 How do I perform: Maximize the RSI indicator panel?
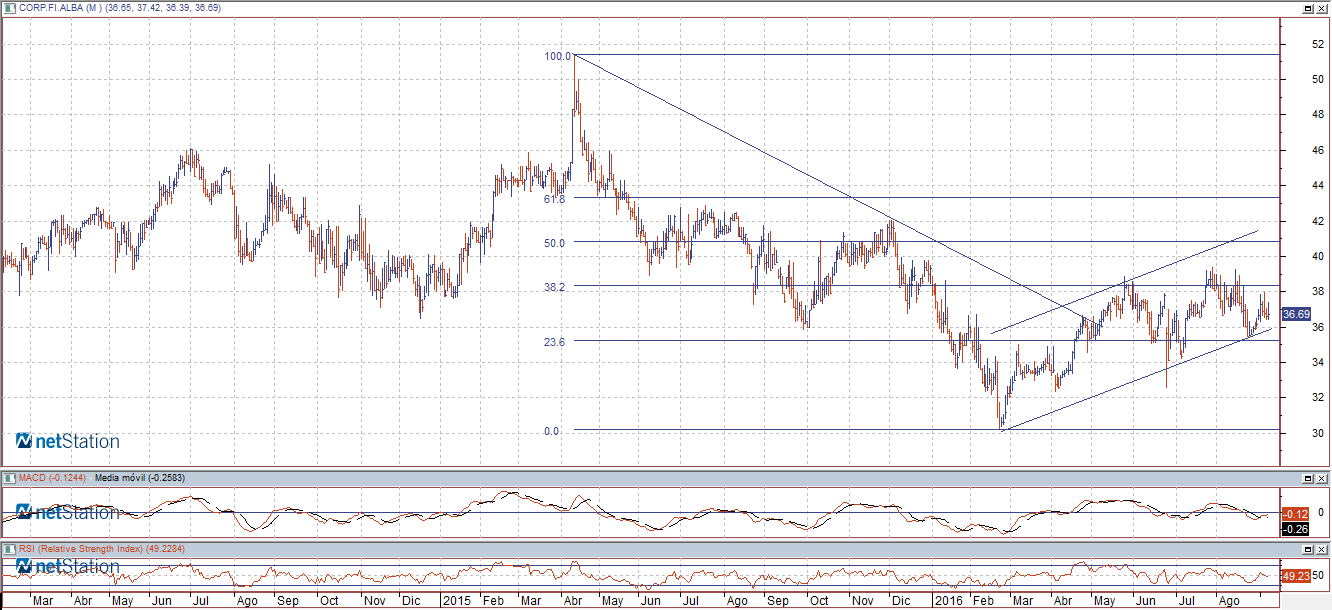[1306, 549]
